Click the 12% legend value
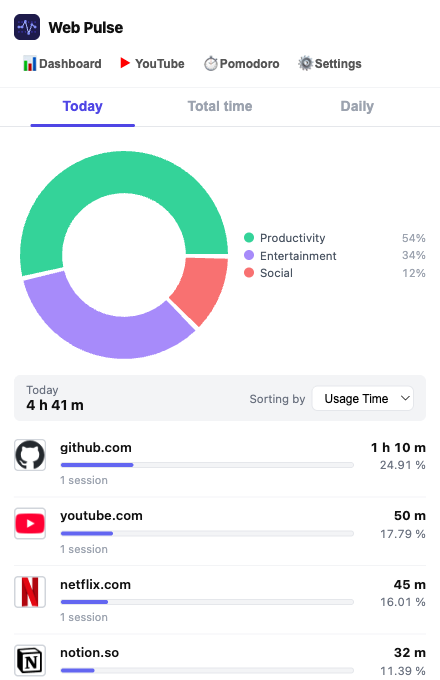440x680 pixels. point(414,273)
